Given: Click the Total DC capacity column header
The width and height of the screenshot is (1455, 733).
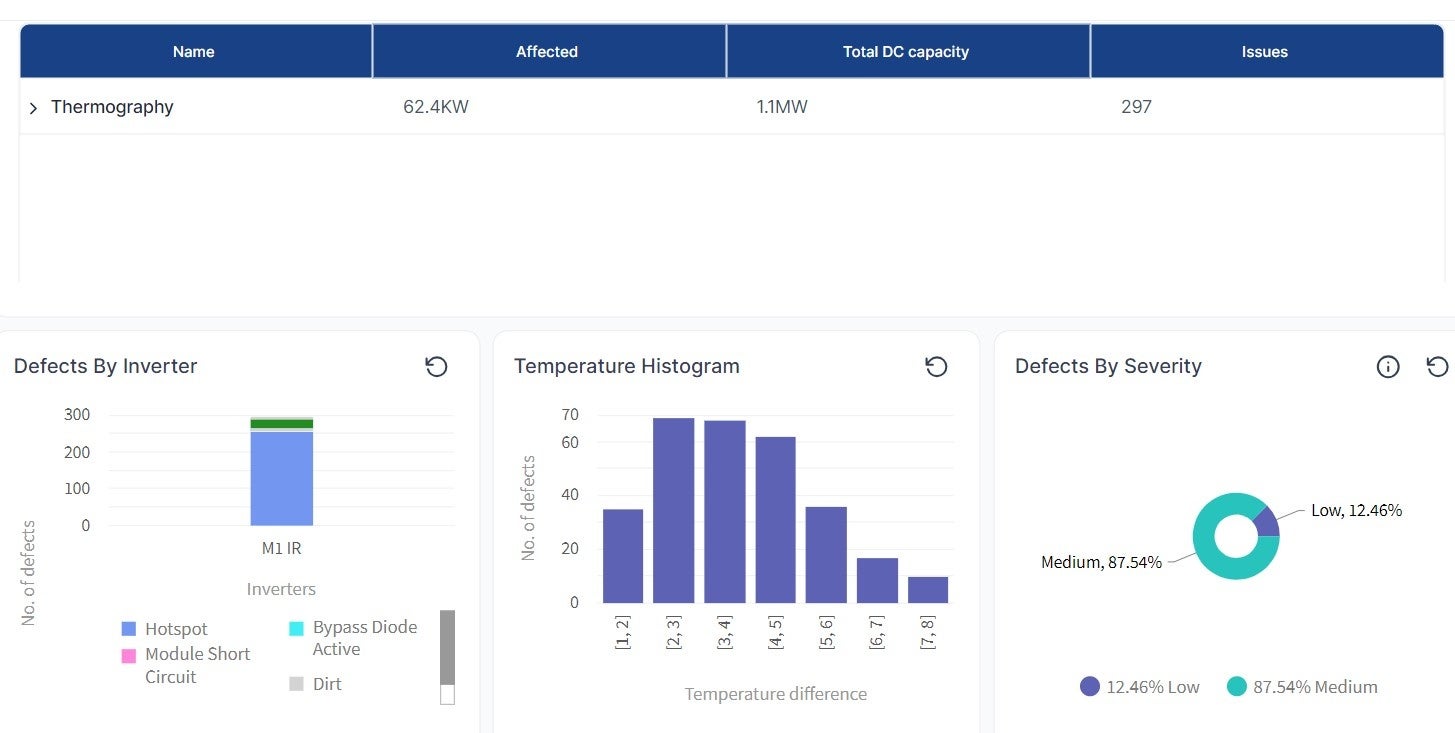Looking at the screenshot, I should pos(906,52).
